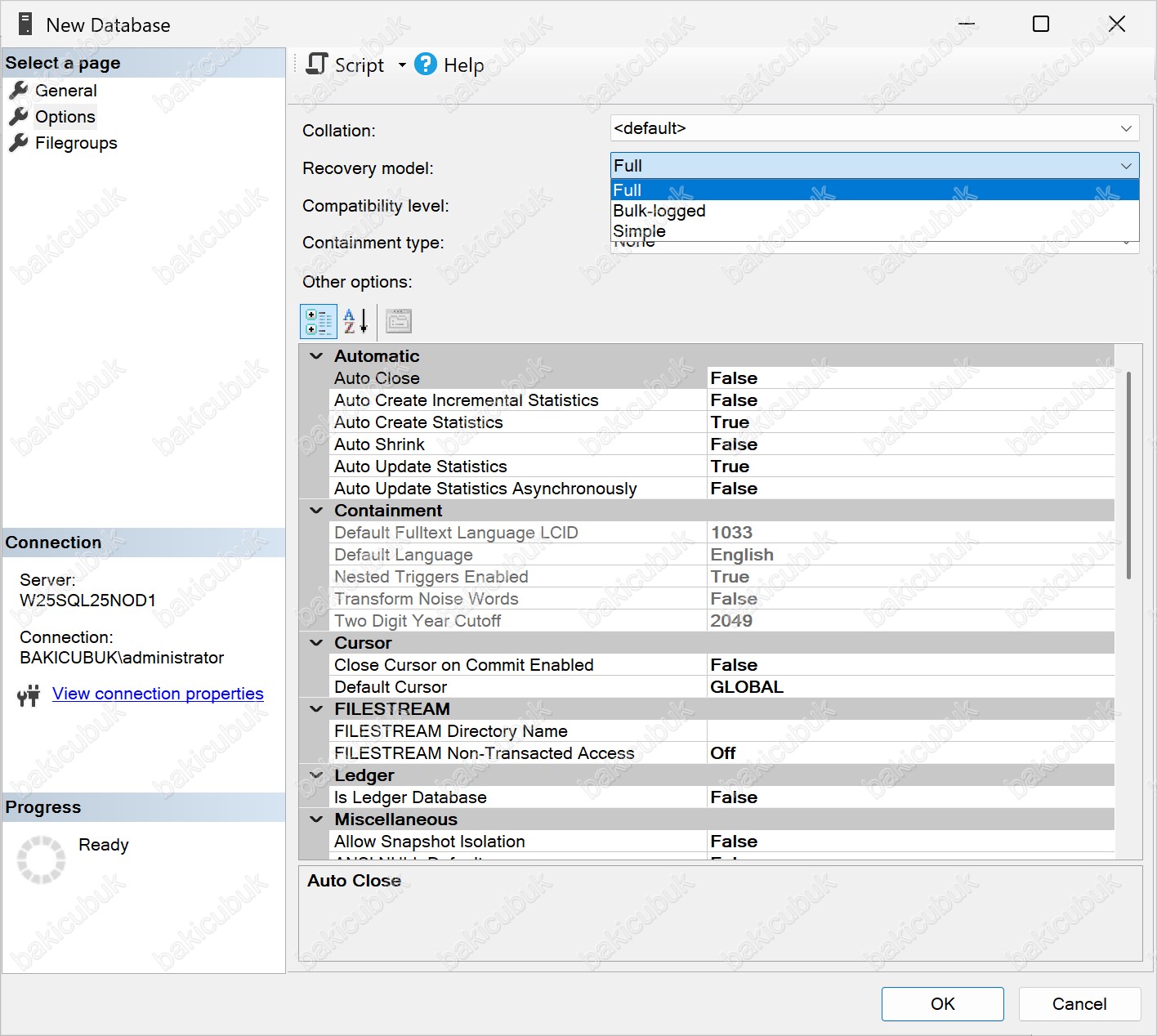Choose Bulk-logged recovery model

659,211
